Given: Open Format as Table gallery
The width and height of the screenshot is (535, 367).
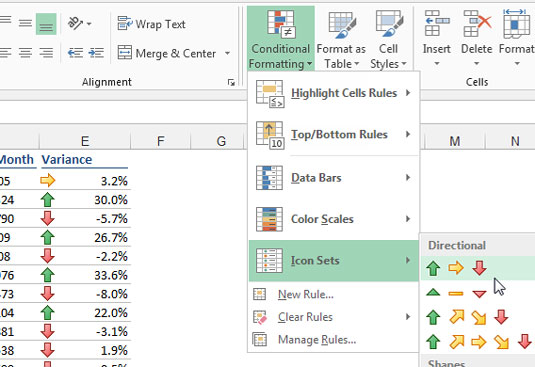Looking at the screenshot, I should point(341,39).
